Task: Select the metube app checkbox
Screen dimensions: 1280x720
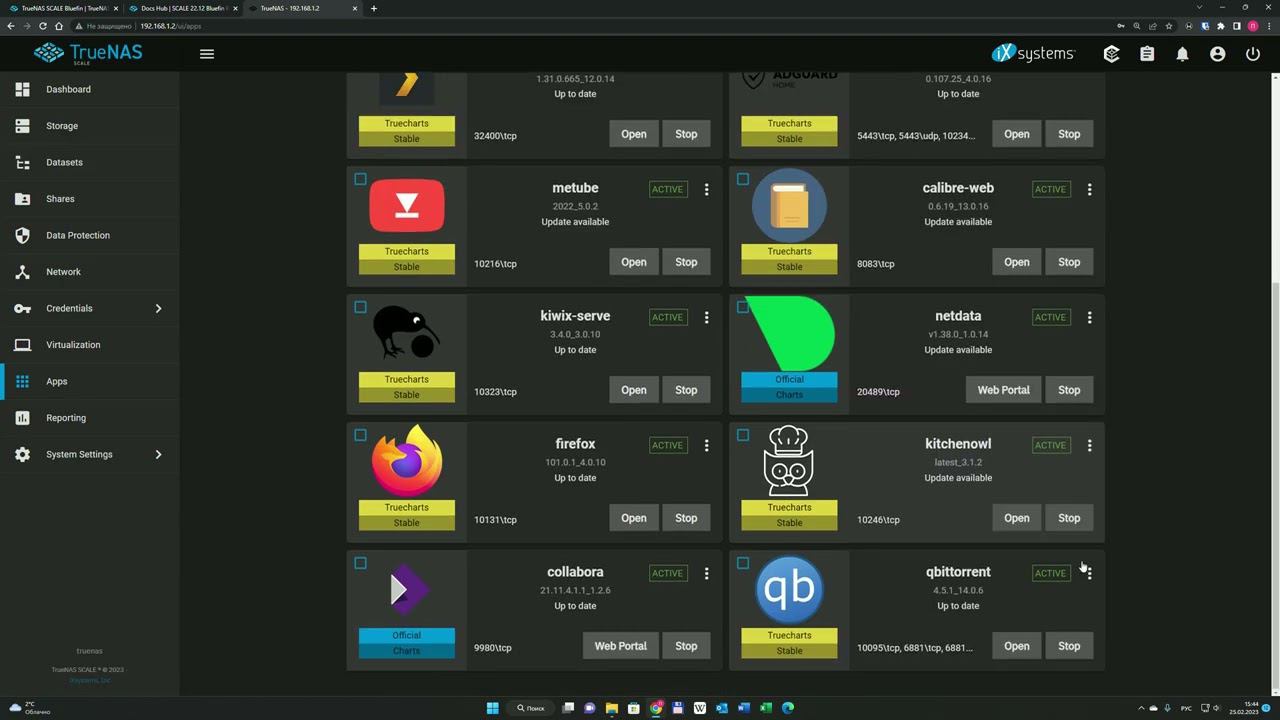Action: coord(360,179)
